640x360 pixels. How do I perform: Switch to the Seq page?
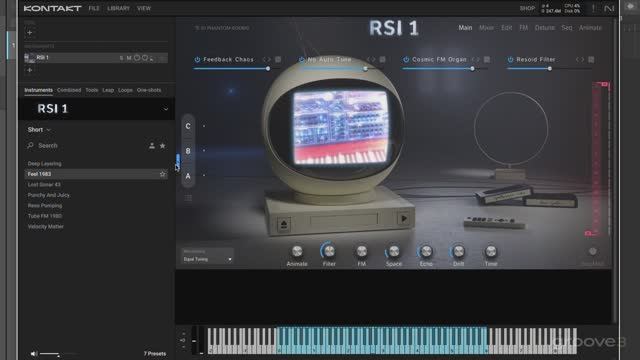[567, 28]
